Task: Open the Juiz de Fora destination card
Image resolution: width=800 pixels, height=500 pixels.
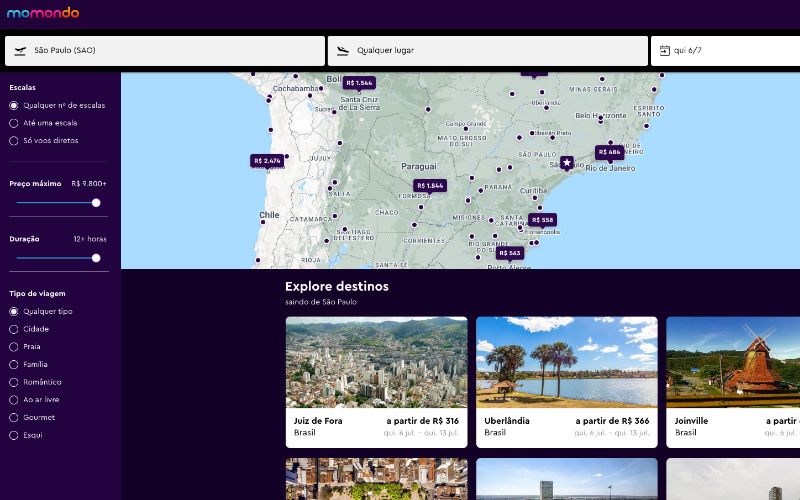Action: [377, 382]
